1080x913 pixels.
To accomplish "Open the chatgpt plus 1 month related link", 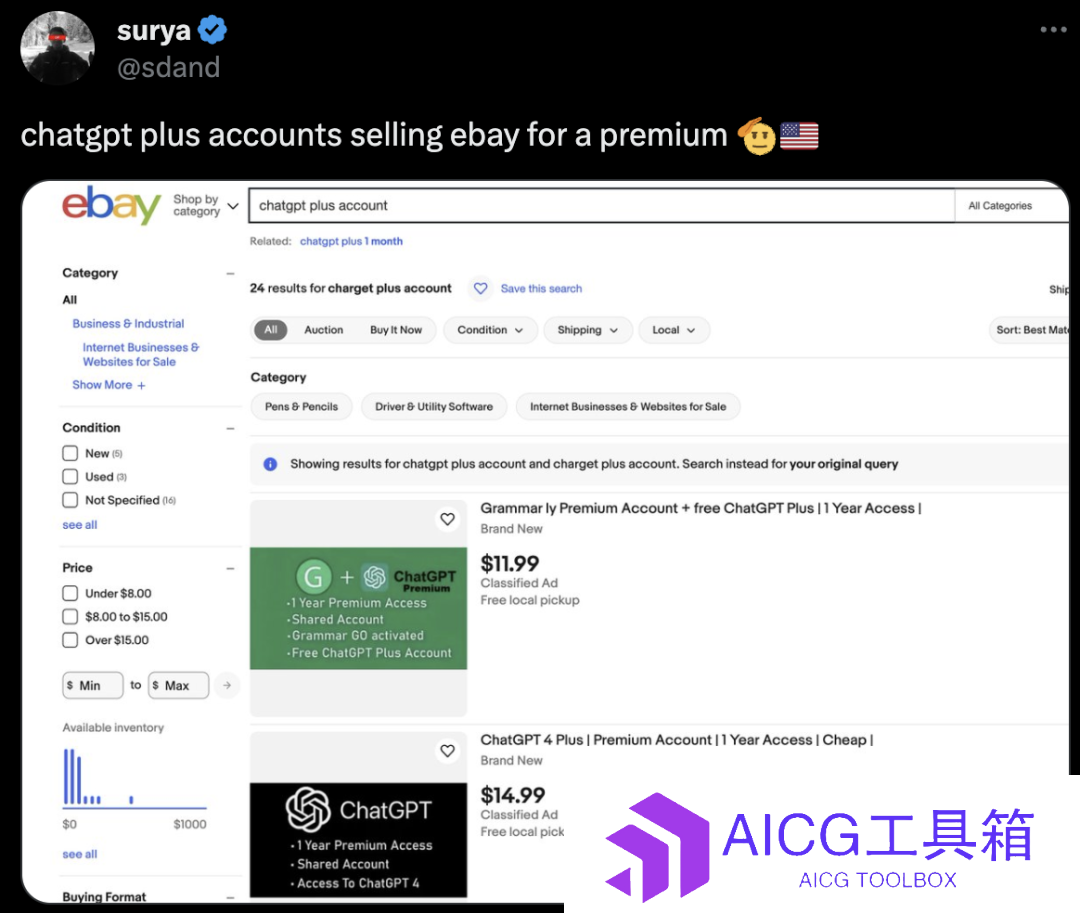I will (x=351, y=241).
